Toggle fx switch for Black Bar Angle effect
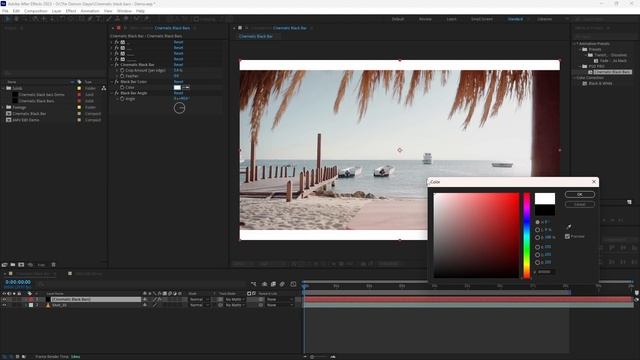The image size is (640, 360). (117, 93)
